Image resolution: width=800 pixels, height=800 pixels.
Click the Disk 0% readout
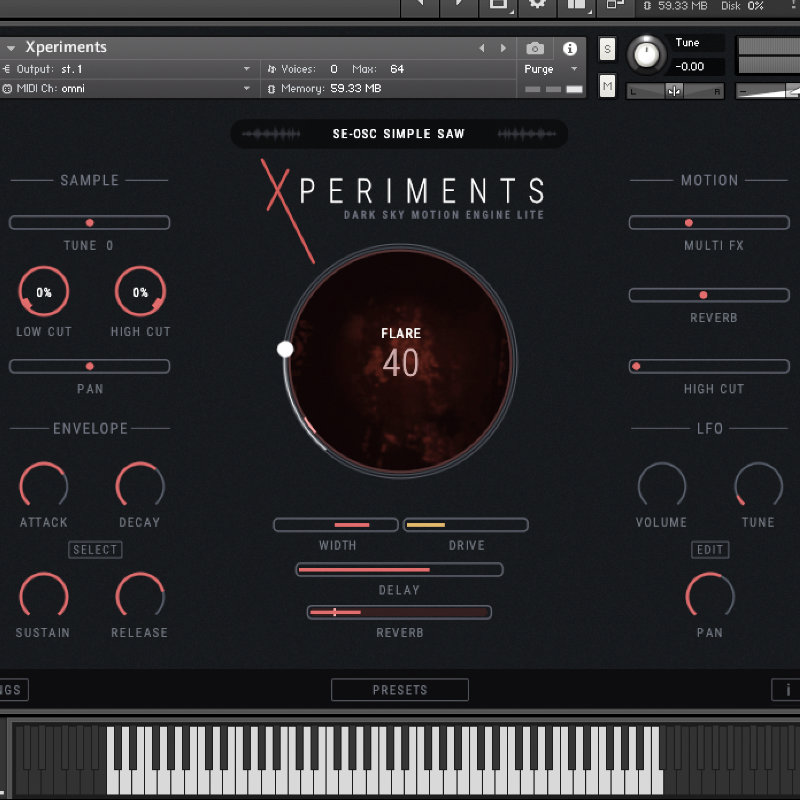742,6
